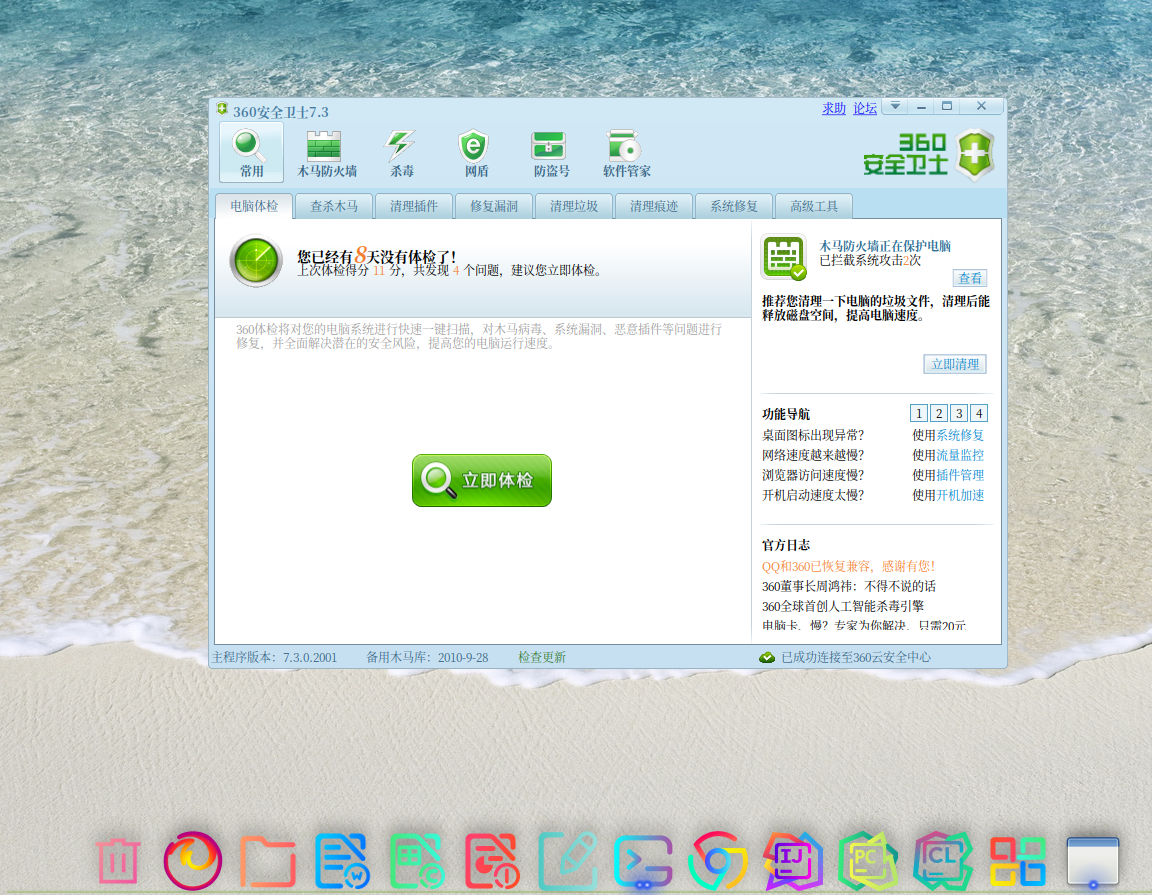Switch to the 清理垃圾 tab
The width and height of the screenshot is (1152, 895).
click(574, 206)
